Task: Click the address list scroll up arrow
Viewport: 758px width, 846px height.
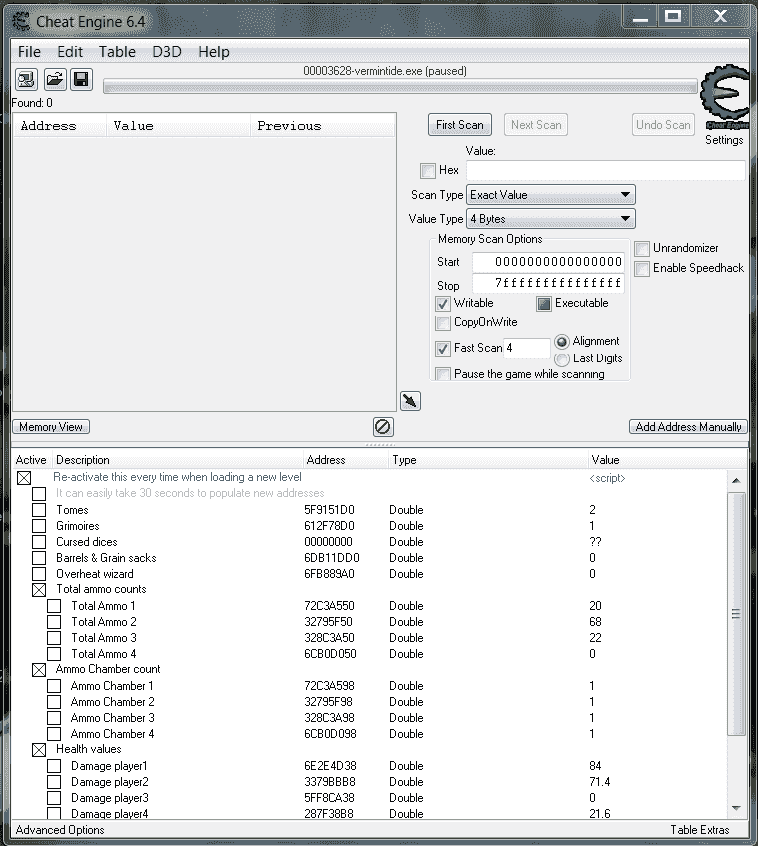Action: [736, 480]
